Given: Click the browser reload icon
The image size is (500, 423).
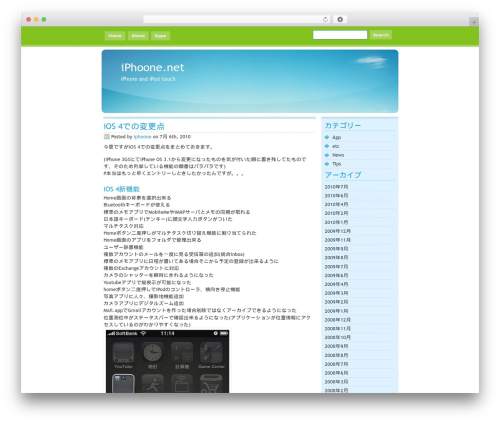Looking at the screenshot, I should (325, 19).
